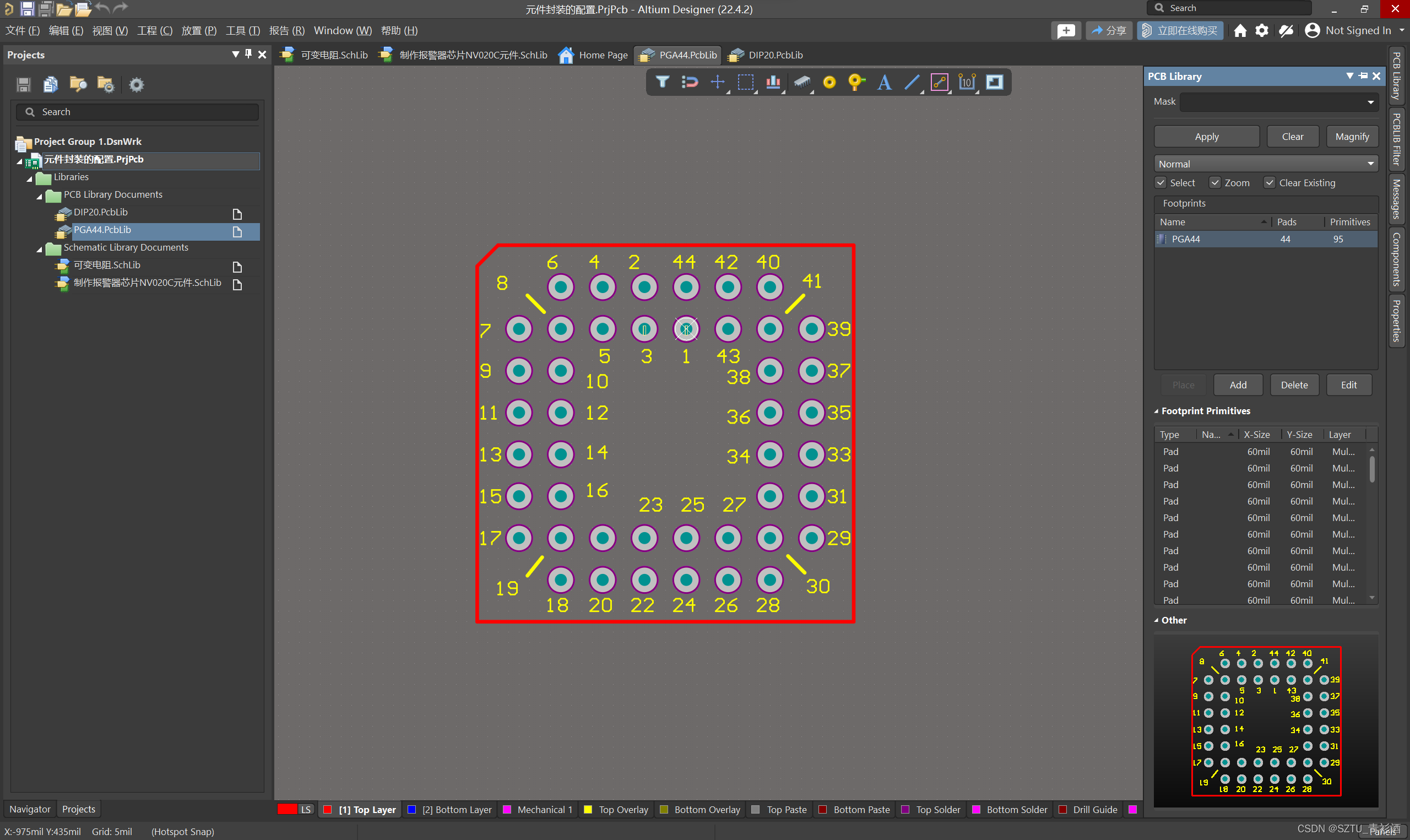Click the Magnify button

pos(1351,137)
